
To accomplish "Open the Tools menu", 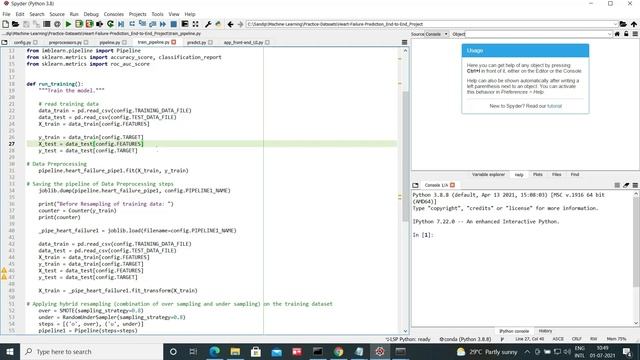I will click(158, 14).
